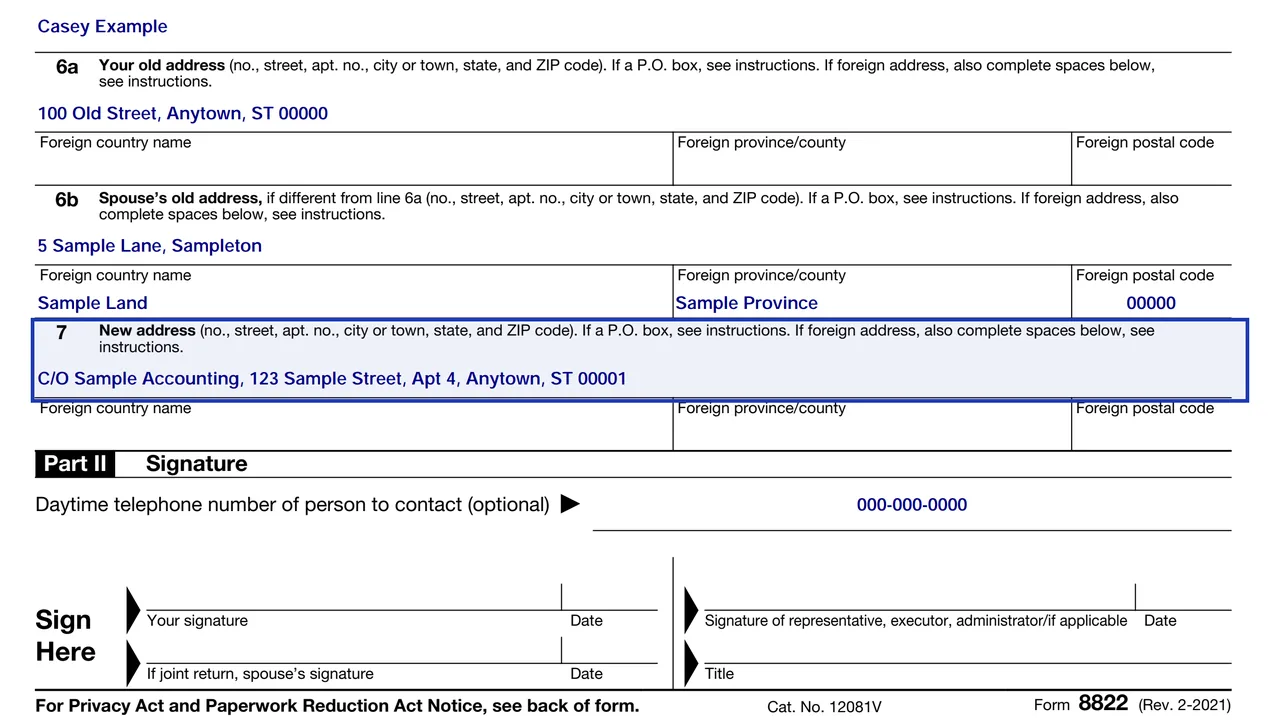The width and height of the screenshot is (1280, 720).
Task: Click the arrow after daytime telephone label
Action: [x=570, y=504]
